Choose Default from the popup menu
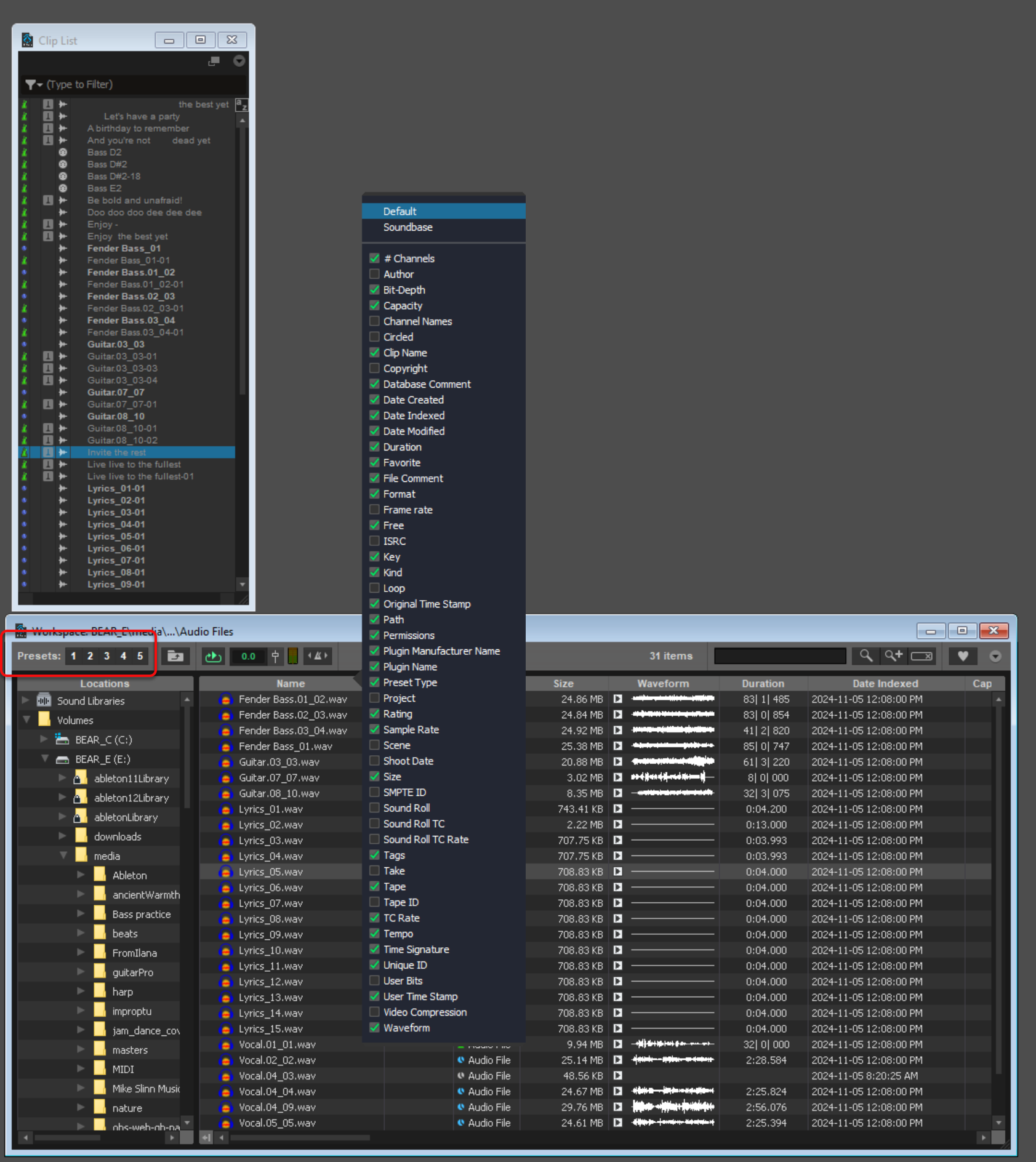 click(400, 211)
